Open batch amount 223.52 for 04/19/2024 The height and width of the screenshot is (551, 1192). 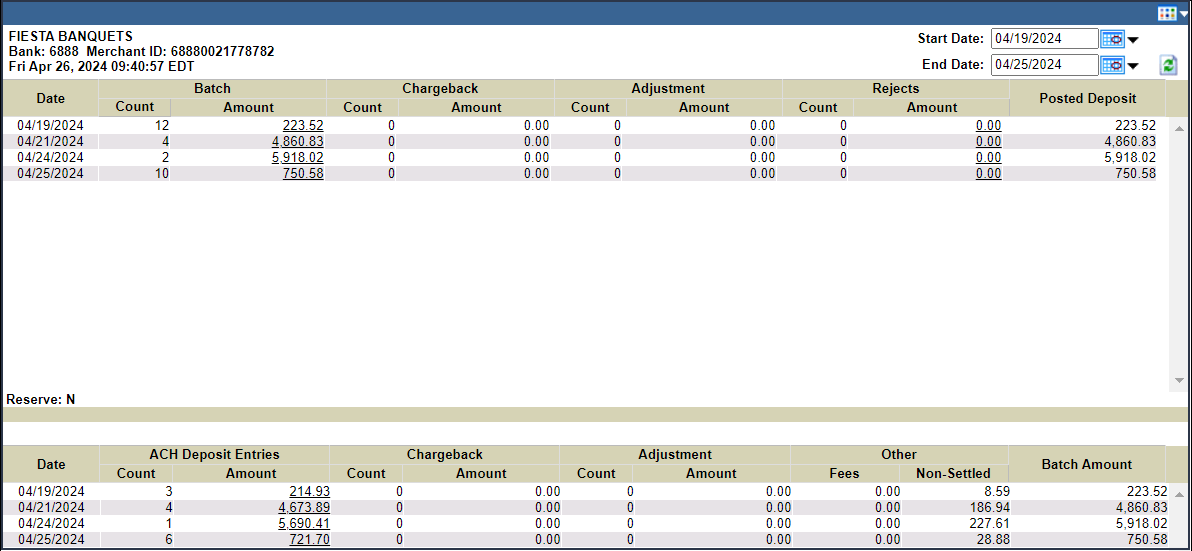[x=303, y=126]
